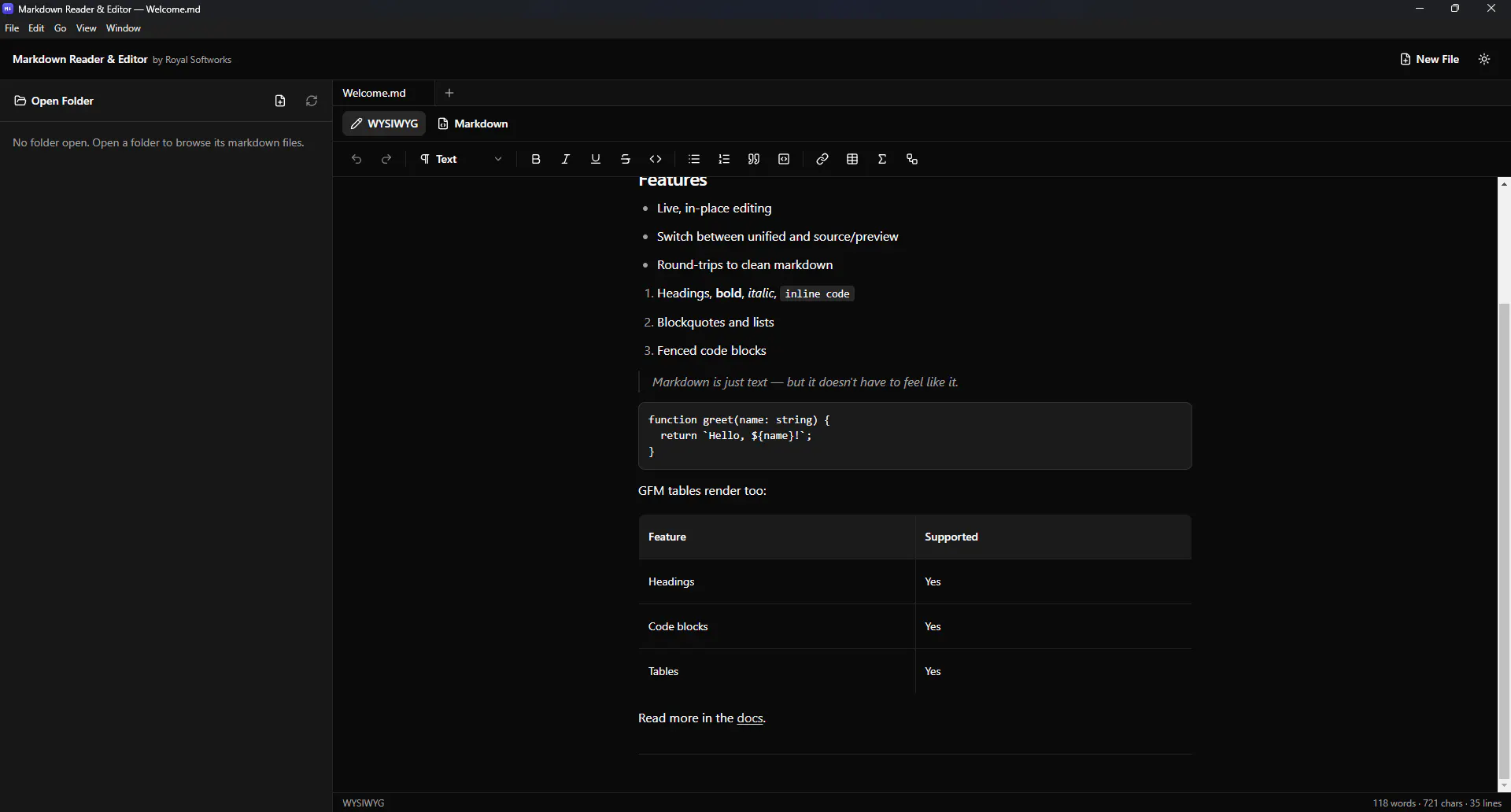Select the Welcome.md tab
The height and width of the screenshot is (812, 1511).
pos(383,94)
